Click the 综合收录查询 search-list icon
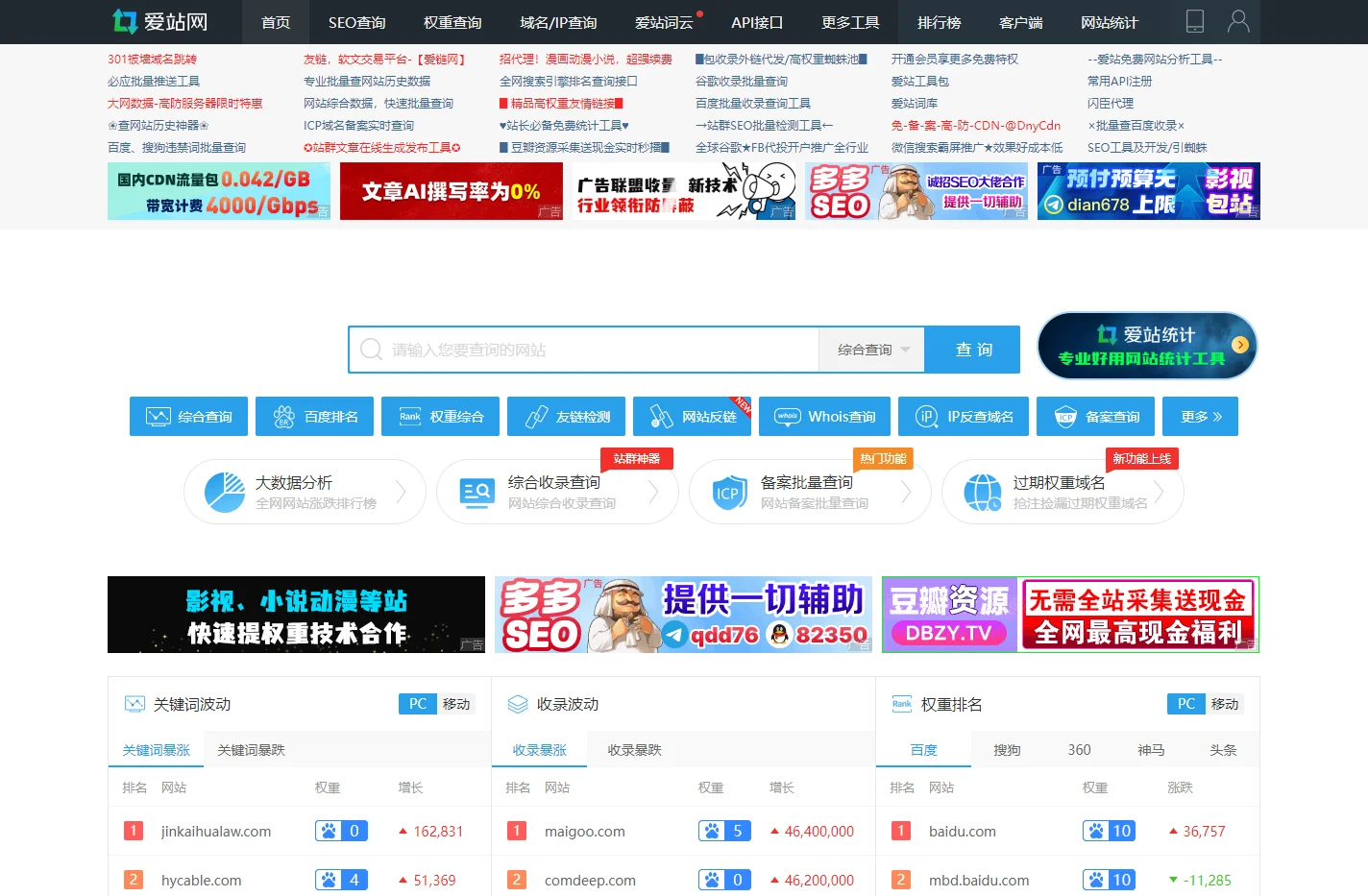 click(x=476, y=493)
